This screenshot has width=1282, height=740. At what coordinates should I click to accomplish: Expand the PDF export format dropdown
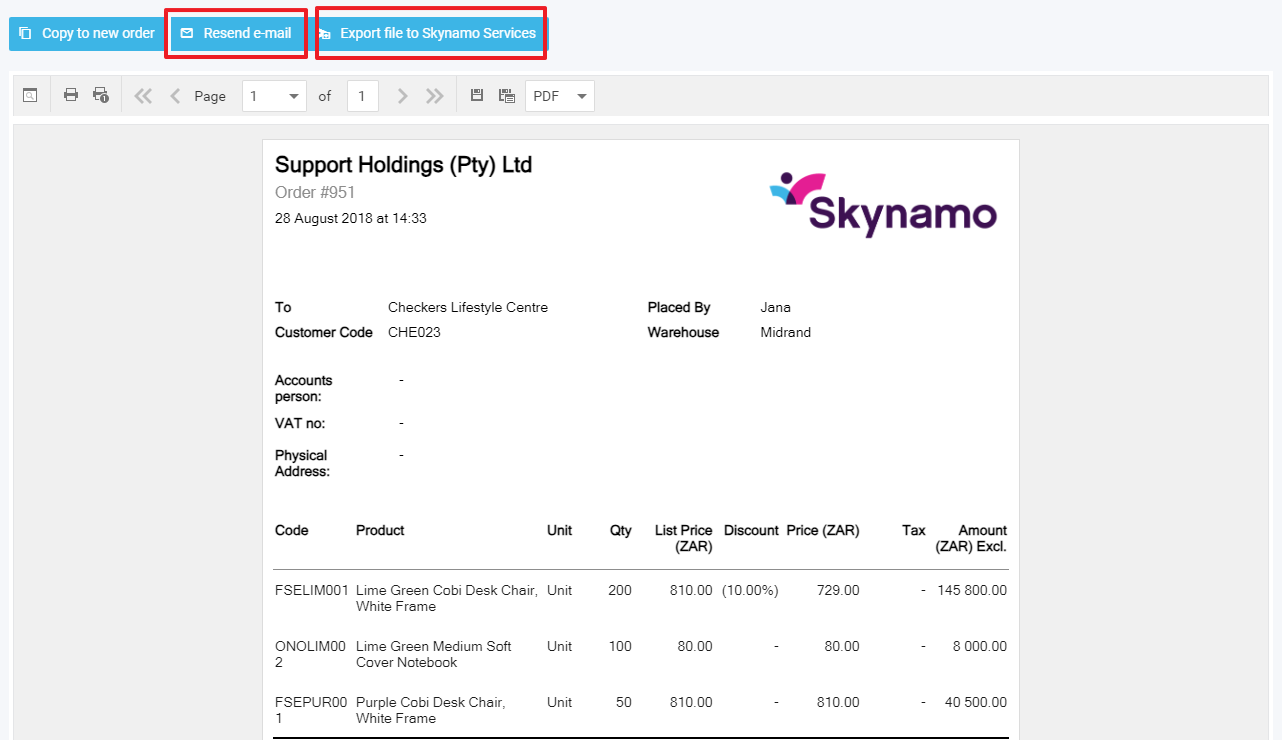(582, 96)
